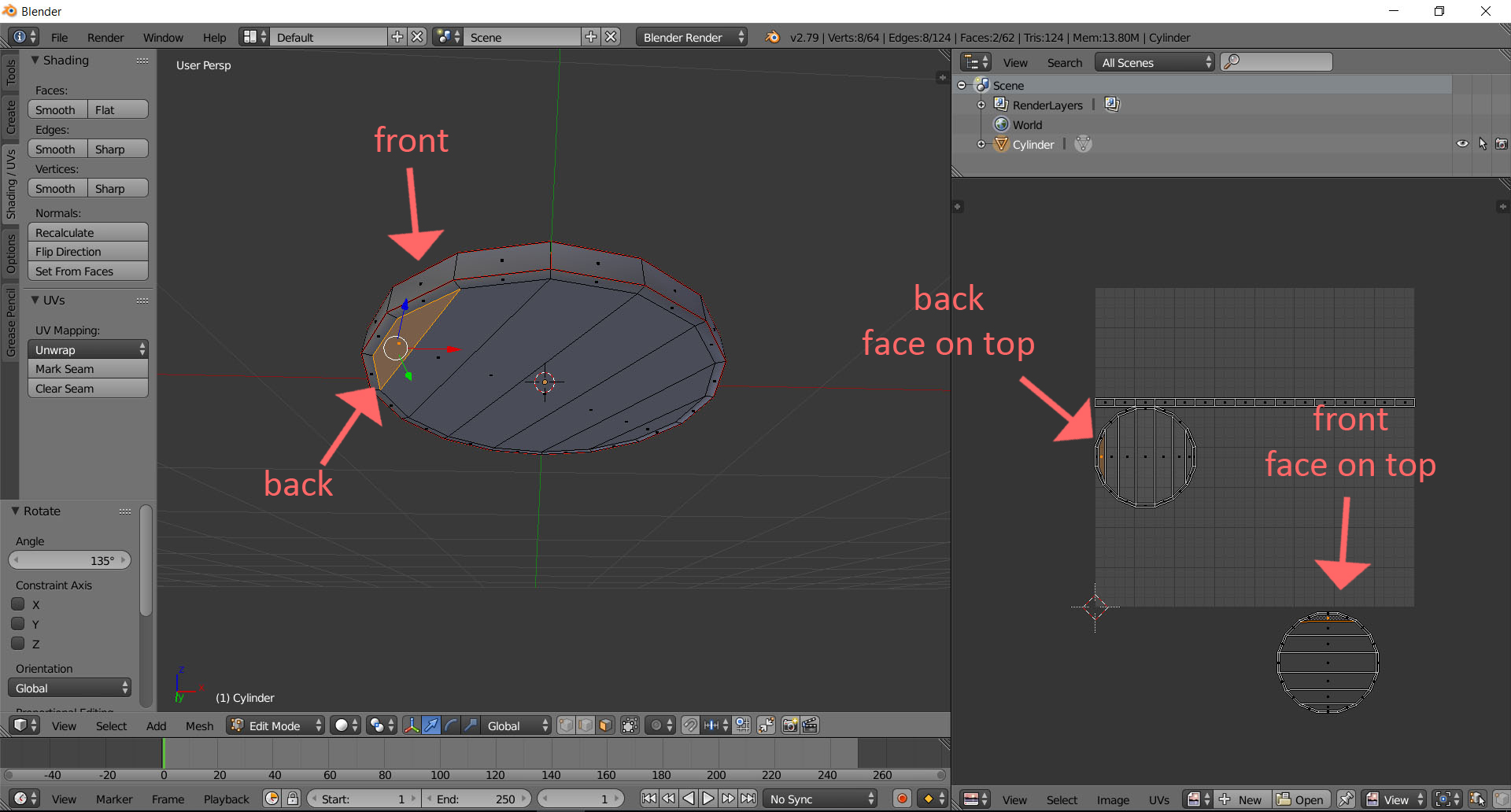Viewport: 1511px width, 812px height.
Task: Click the timeline Start frame 1 field
Action: pyautogui.click(x=363, y=799)
